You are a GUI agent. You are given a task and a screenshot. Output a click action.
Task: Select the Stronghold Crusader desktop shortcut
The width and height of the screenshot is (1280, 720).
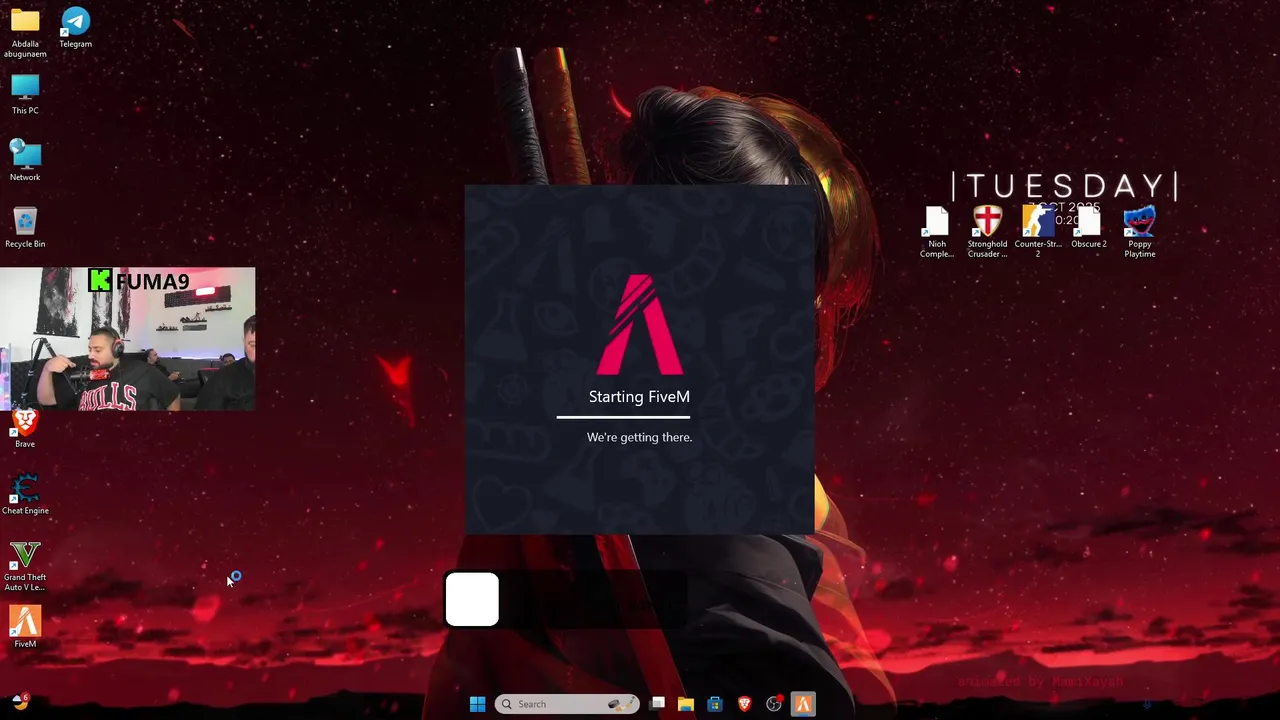[x=987, y=233]
